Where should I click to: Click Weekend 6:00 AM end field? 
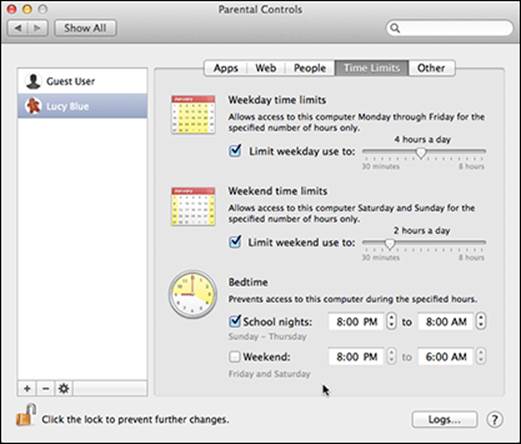(x=446, y=357)
